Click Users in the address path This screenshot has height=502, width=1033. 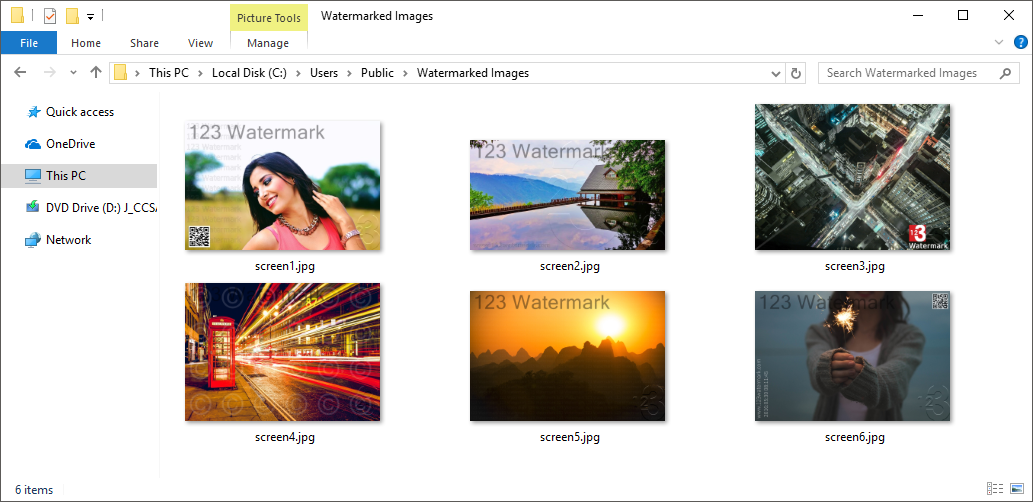pos(324,73)
